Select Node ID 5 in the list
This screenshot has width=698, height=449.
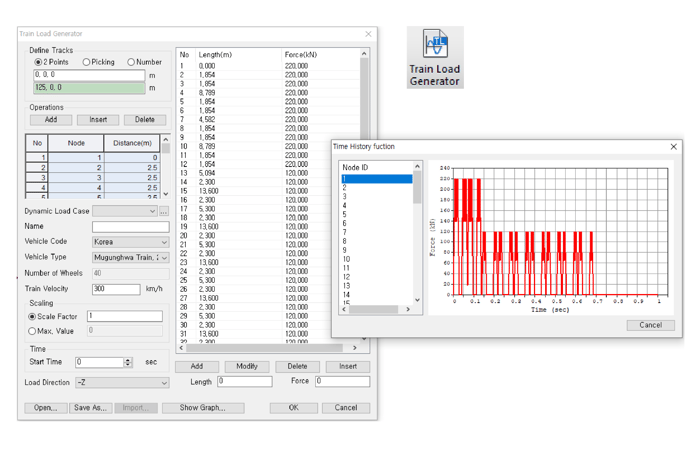376,215
